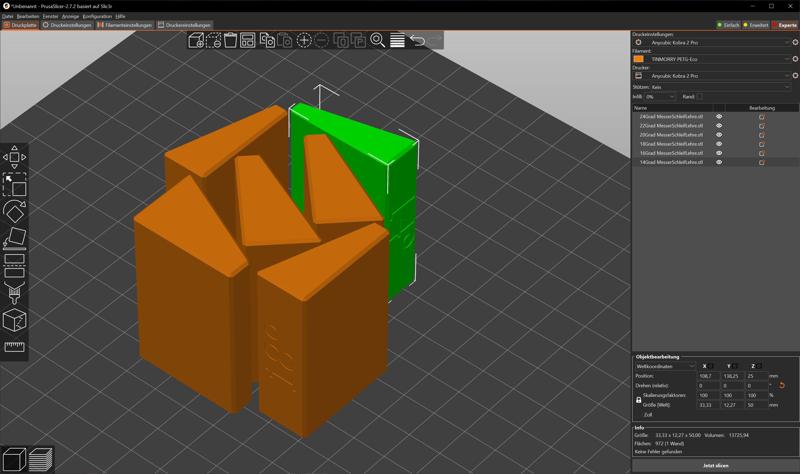Open the Druckeinstellungen preset dropdown
This screenshot has height=474, width=800.
tap(712, 42)
